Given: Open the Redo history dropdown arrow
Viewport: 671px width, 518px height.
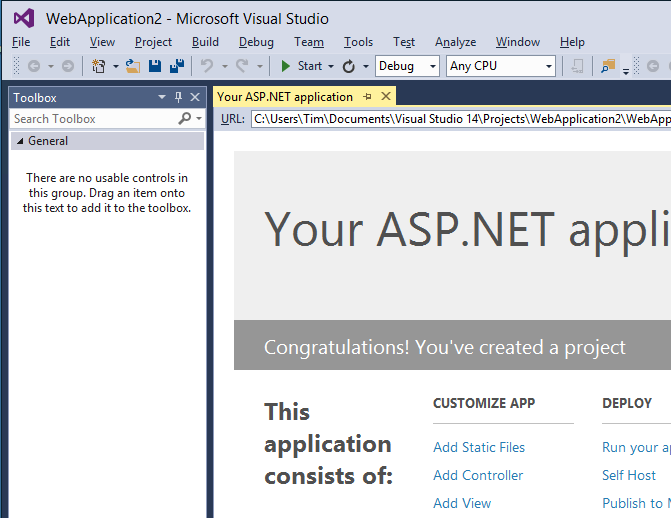Looking at the screenshot, I should point(260,66).
